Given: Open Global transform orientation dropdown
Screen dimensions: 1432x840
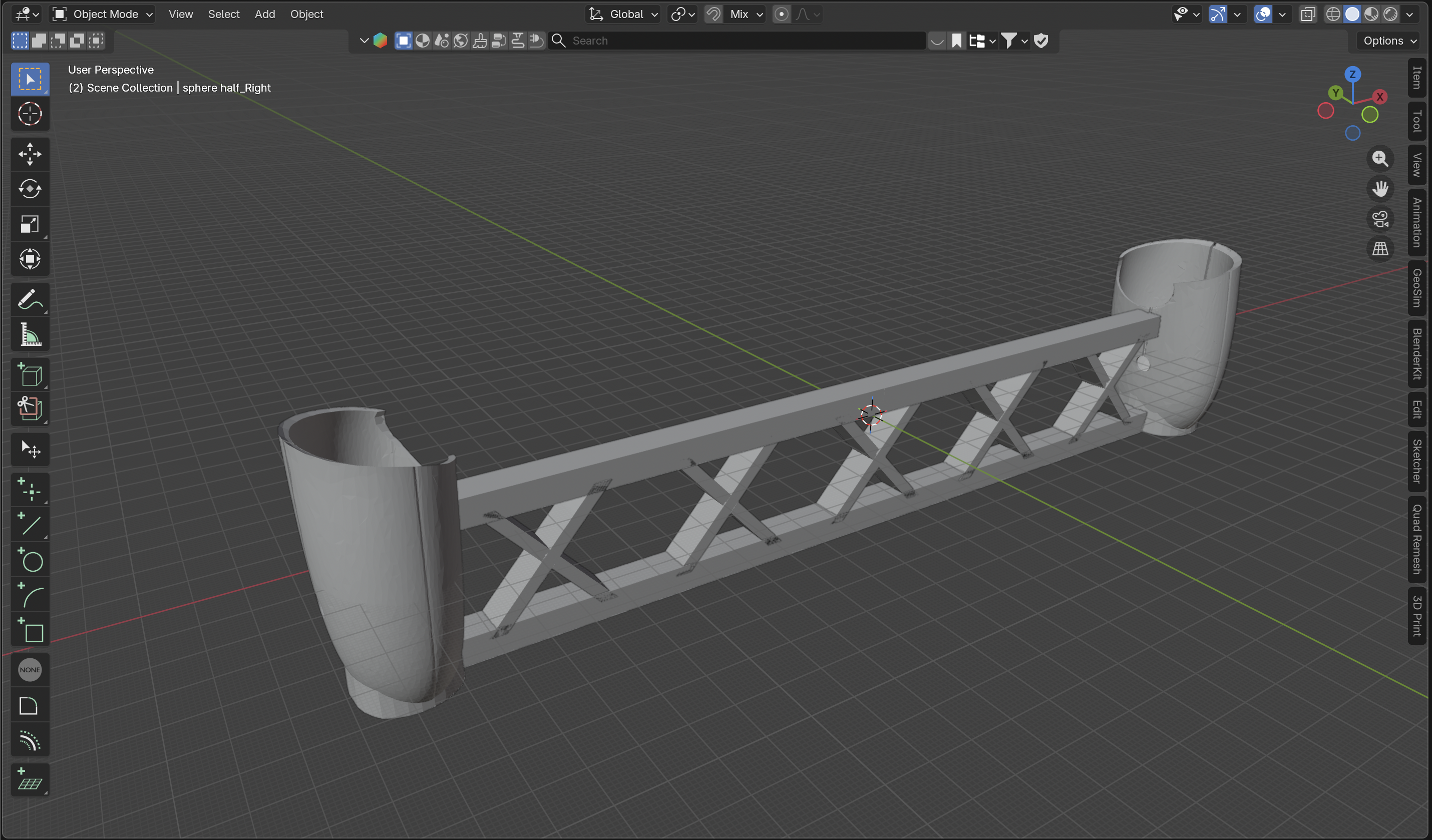Looking at the screenshot, I should pyautogui.click(x=624, y=14).
